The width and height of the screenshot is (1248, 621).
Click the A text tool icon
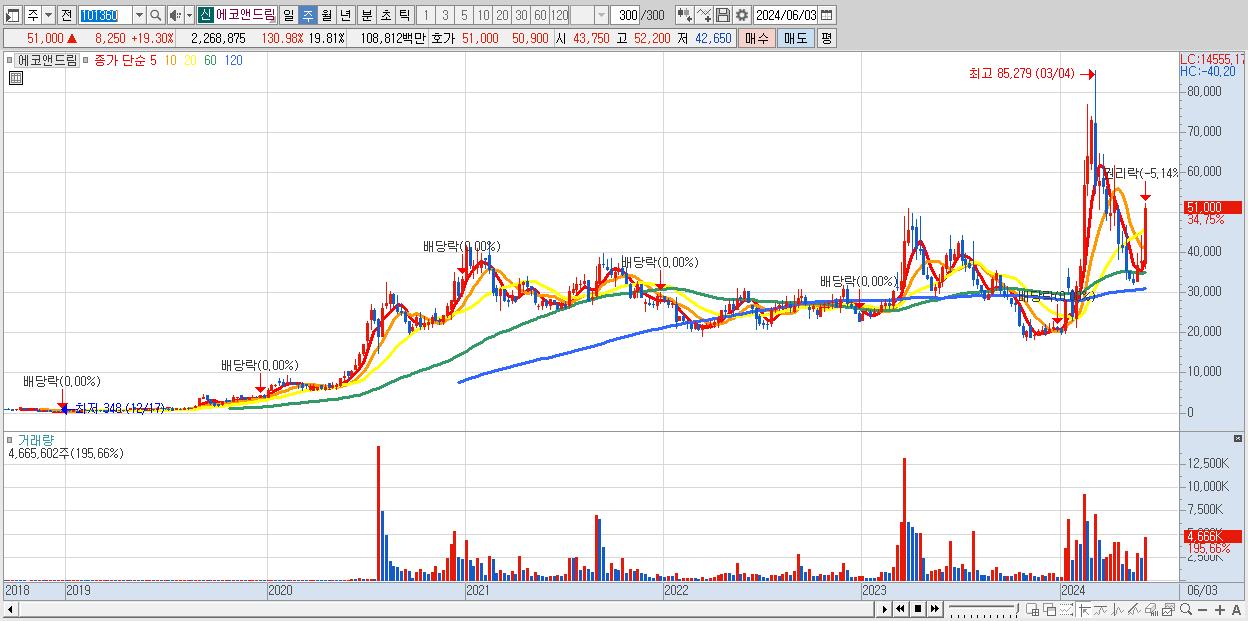[1237, 610]
